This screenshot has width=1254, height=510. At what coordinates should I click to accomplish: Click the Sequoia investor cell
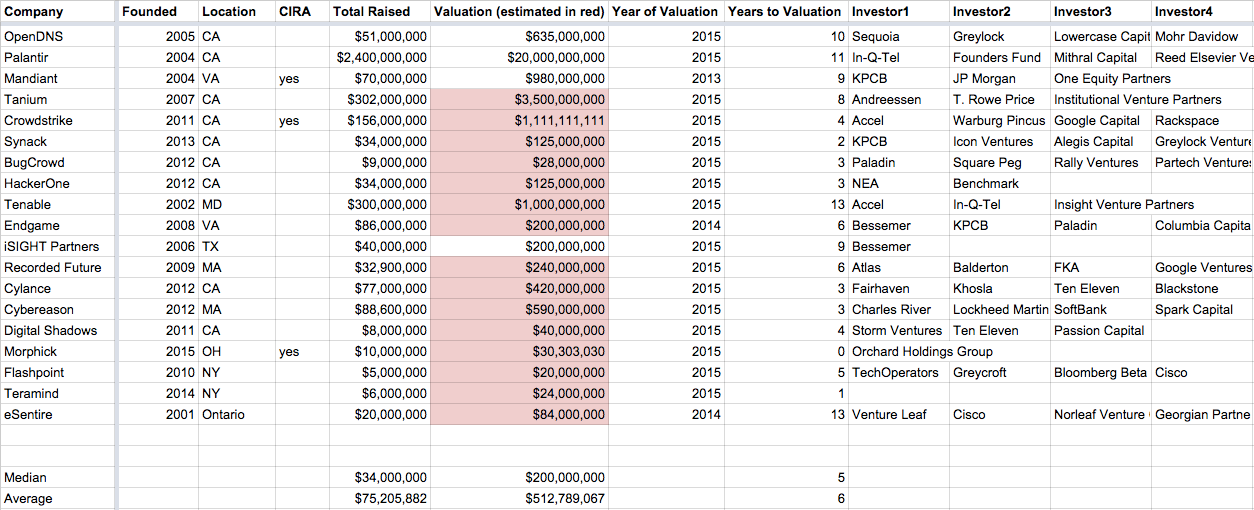tap(899, 36)
